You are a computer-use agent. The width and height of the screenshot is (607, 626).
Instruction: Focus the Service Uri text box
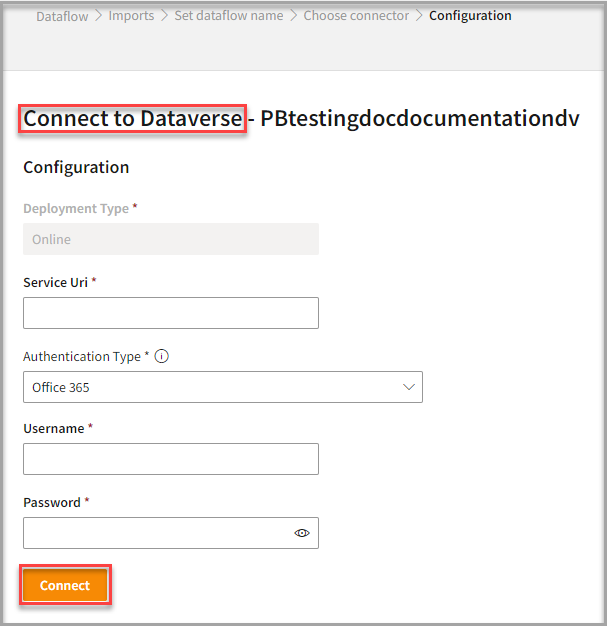tap(171, 313)
